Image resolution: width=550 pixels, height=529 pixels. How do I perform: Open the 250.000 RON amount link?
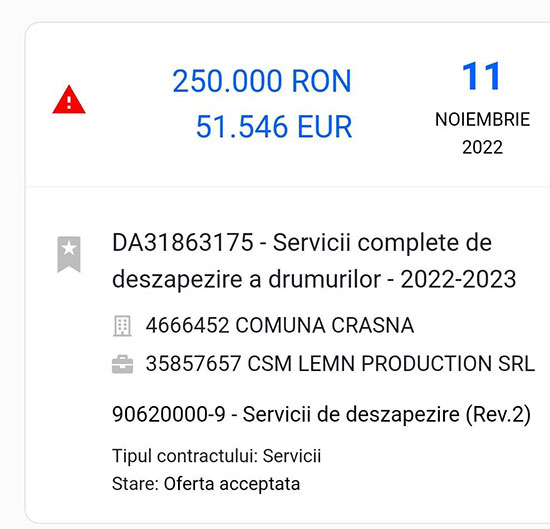point(262,81)
